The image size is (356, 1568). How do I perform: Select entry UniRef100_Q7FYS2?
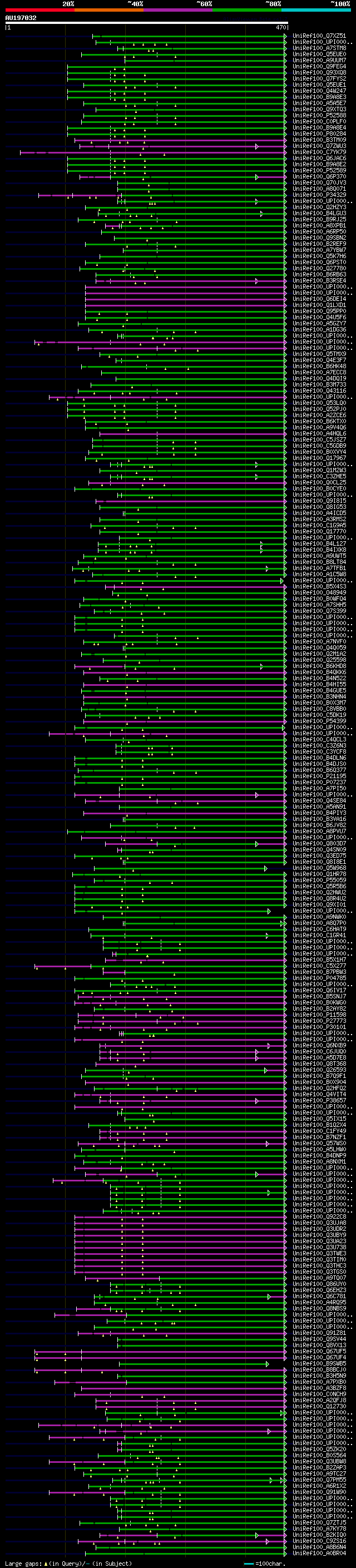point(319,78)
